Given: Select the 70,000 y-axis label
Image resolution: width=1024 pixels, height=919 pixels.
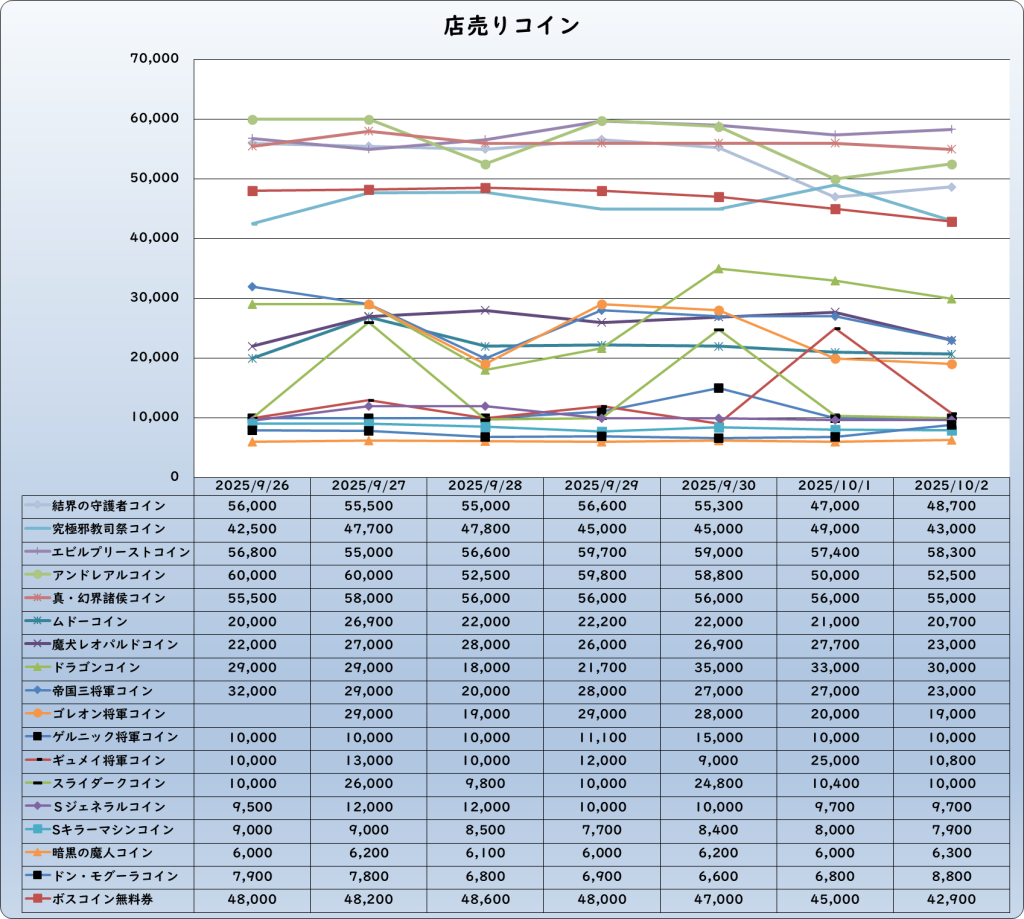Looking at the screenshot, I should click(155, 59).
